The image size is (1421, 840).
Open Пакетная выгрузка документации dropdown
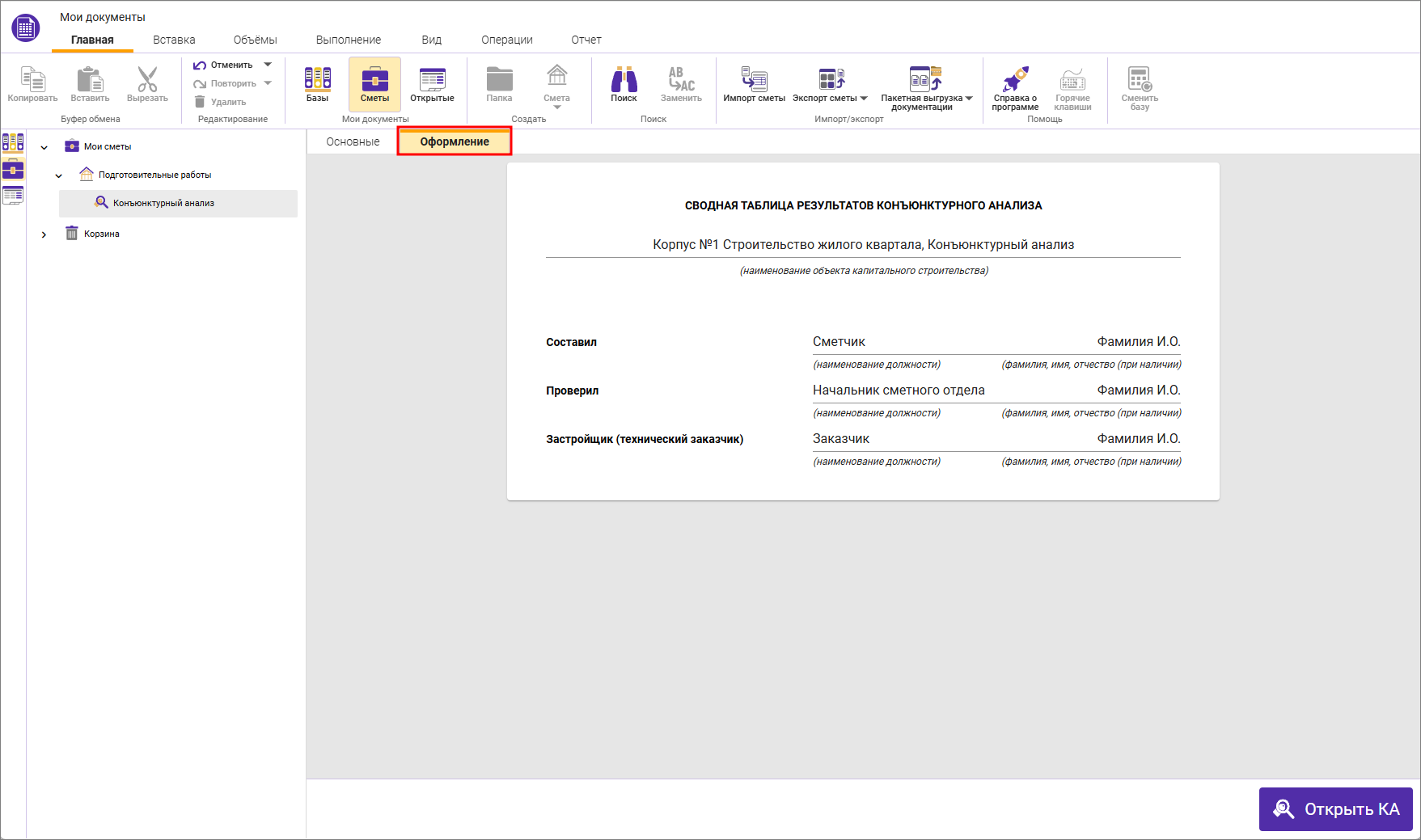coord(969,99)
